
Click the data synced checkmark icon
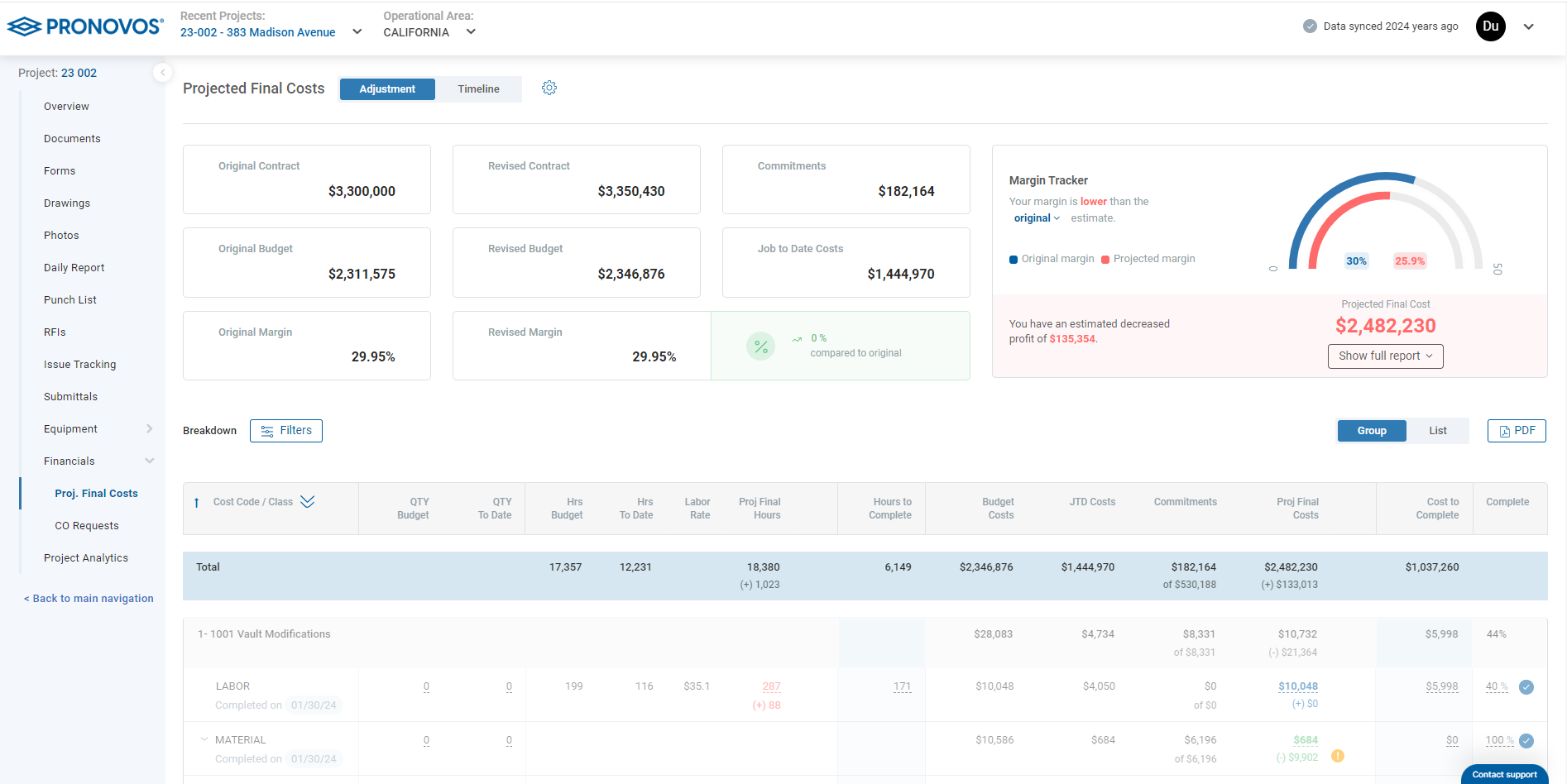point(1310,26)
